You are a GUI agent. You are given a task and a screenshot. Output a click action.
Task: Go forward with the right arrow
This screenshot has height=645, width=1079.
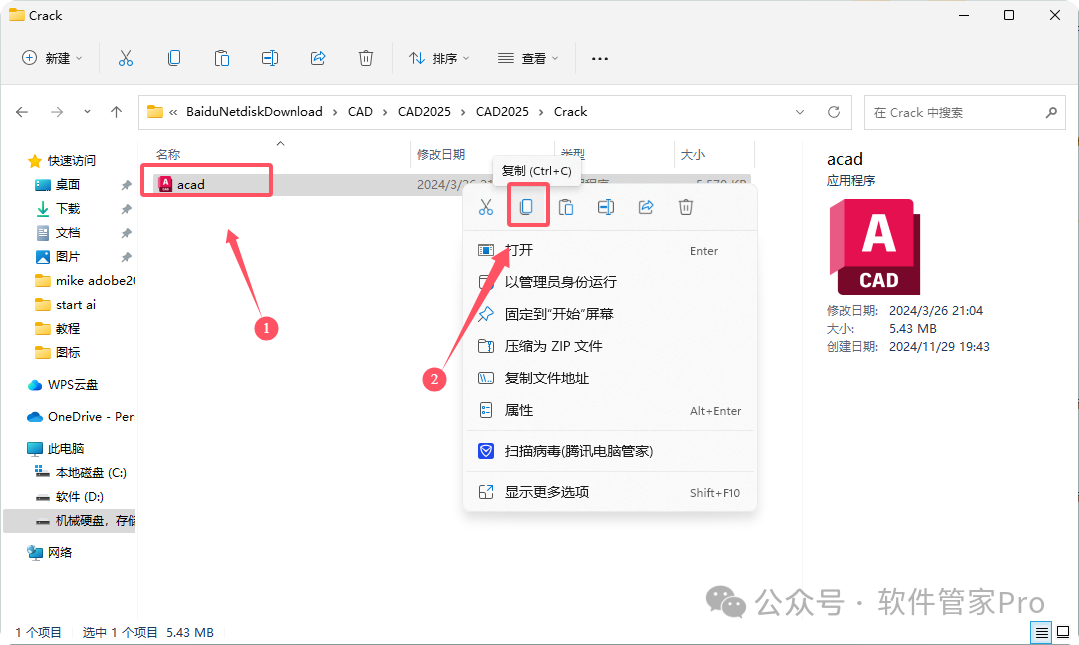click(57, 112)
